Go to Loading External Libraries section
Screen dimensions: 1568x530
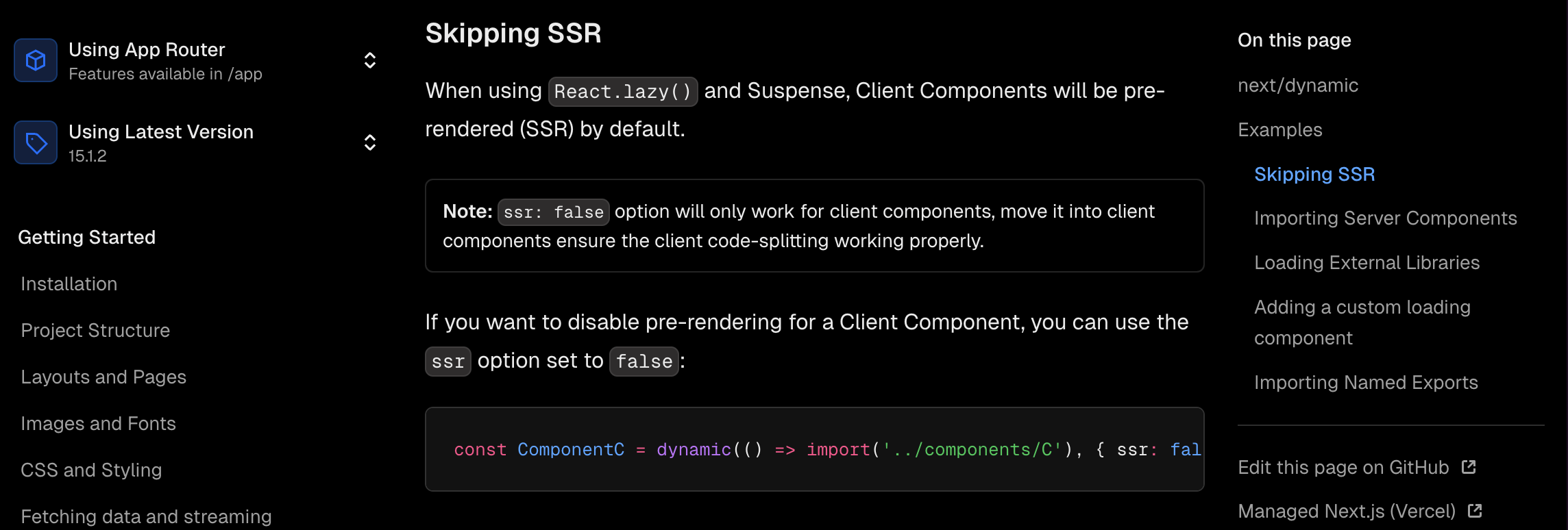1367,263
